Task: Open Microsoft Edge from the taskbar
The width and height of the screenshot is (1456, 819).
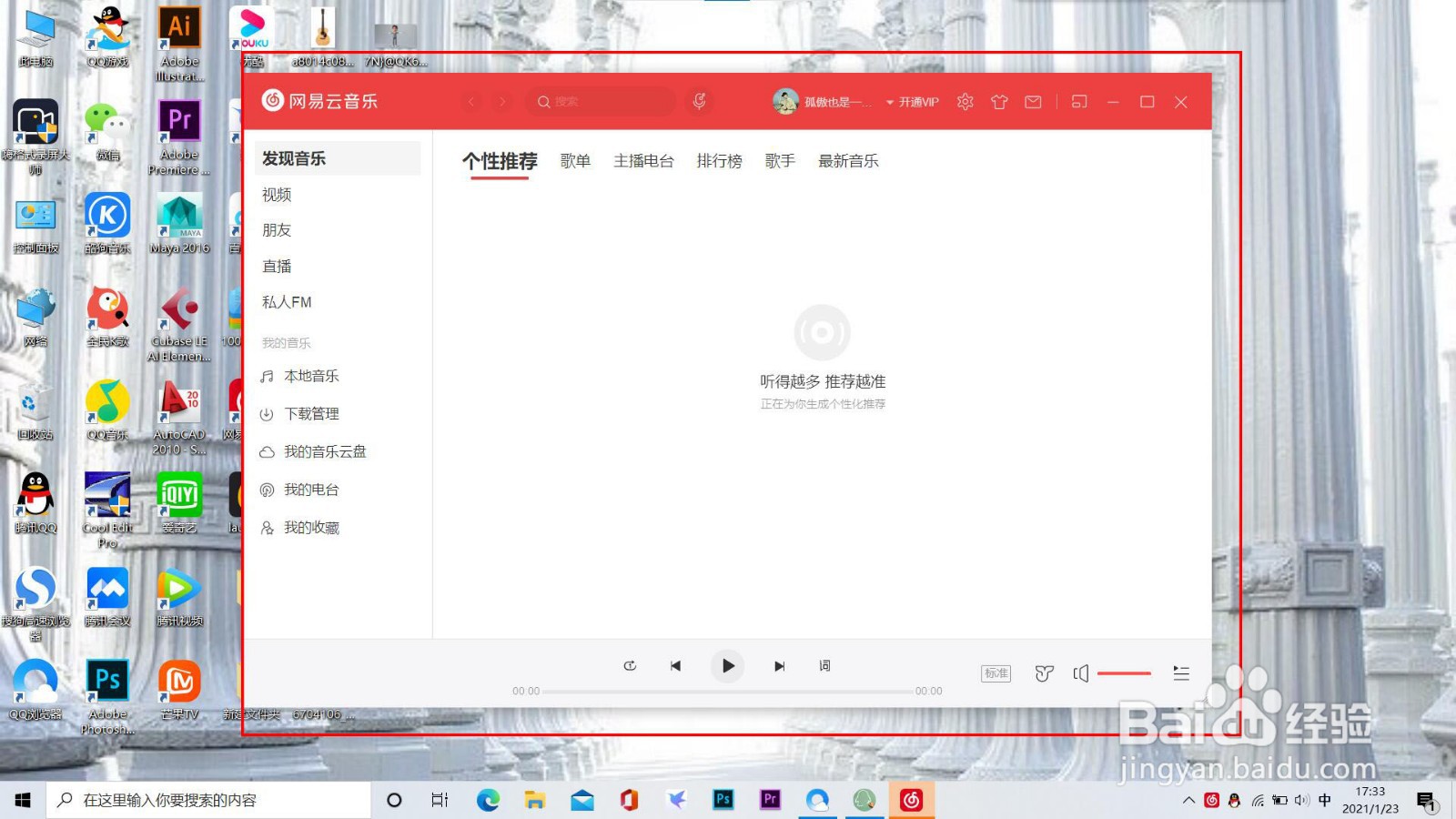Action: pyautogui.click(x=488, y=800)
